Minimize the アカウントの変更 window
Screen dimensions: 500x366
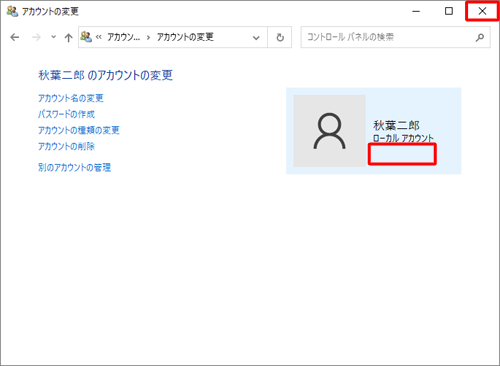(416, 11)
